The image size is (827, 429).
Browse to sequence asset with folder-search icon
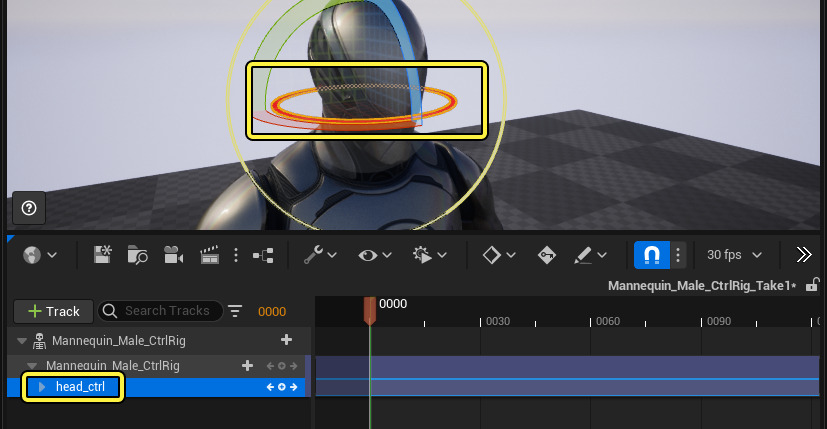pyautogui.click(x=138, y=255)
